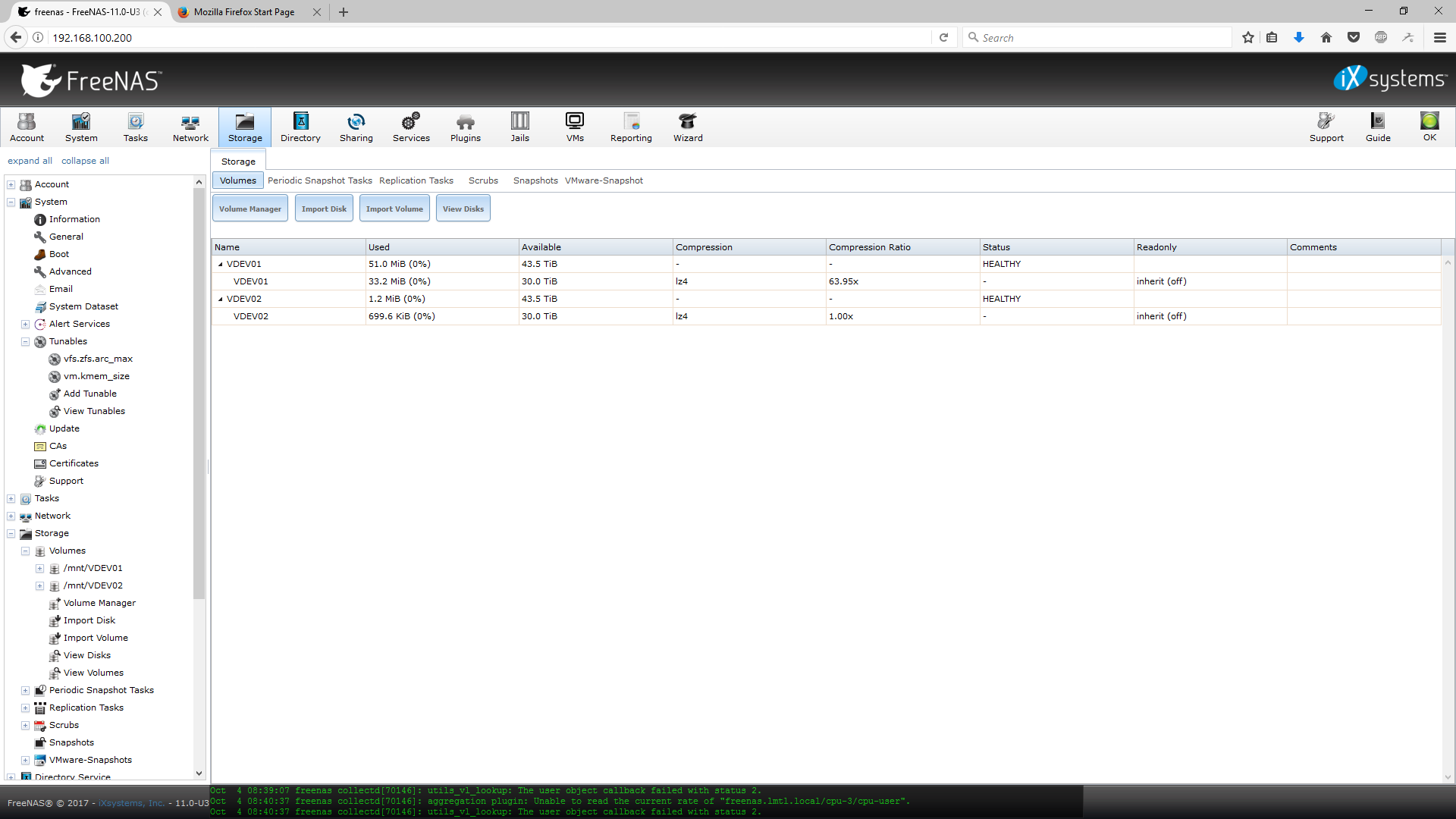Click the Import Disk button
This screenshot has width=1456, height=819.
pyautogui.click(x=324, y=209)
